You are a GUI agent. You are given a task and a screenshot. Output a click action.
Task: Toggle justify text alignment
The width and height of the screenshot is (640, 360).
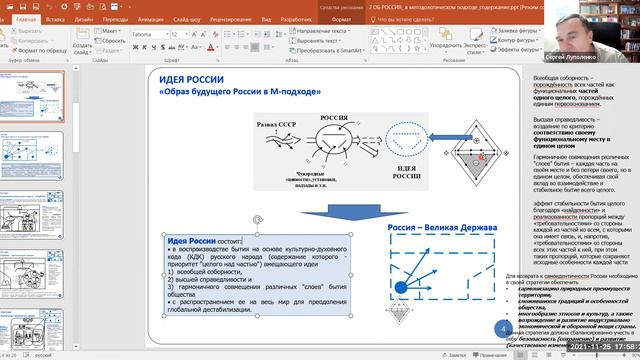coord(255,47)
